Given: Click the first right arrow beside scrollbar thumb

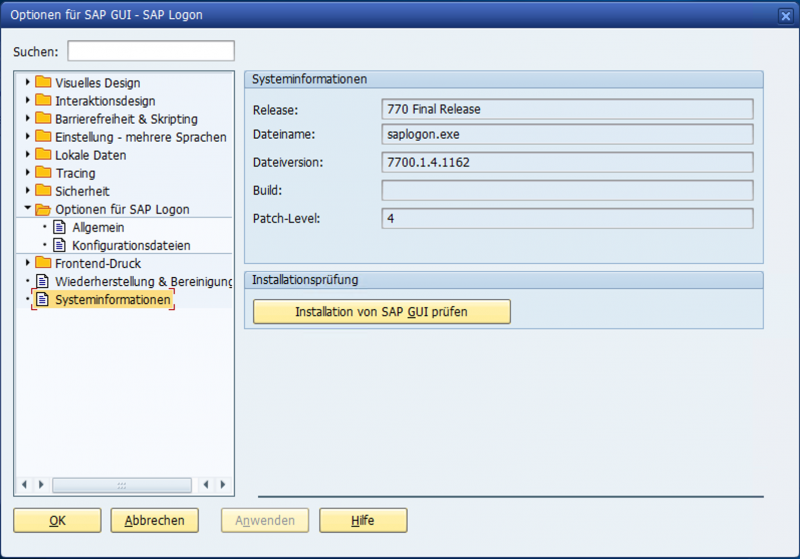Looking at the screenshot, I should [x=41, y=485].
